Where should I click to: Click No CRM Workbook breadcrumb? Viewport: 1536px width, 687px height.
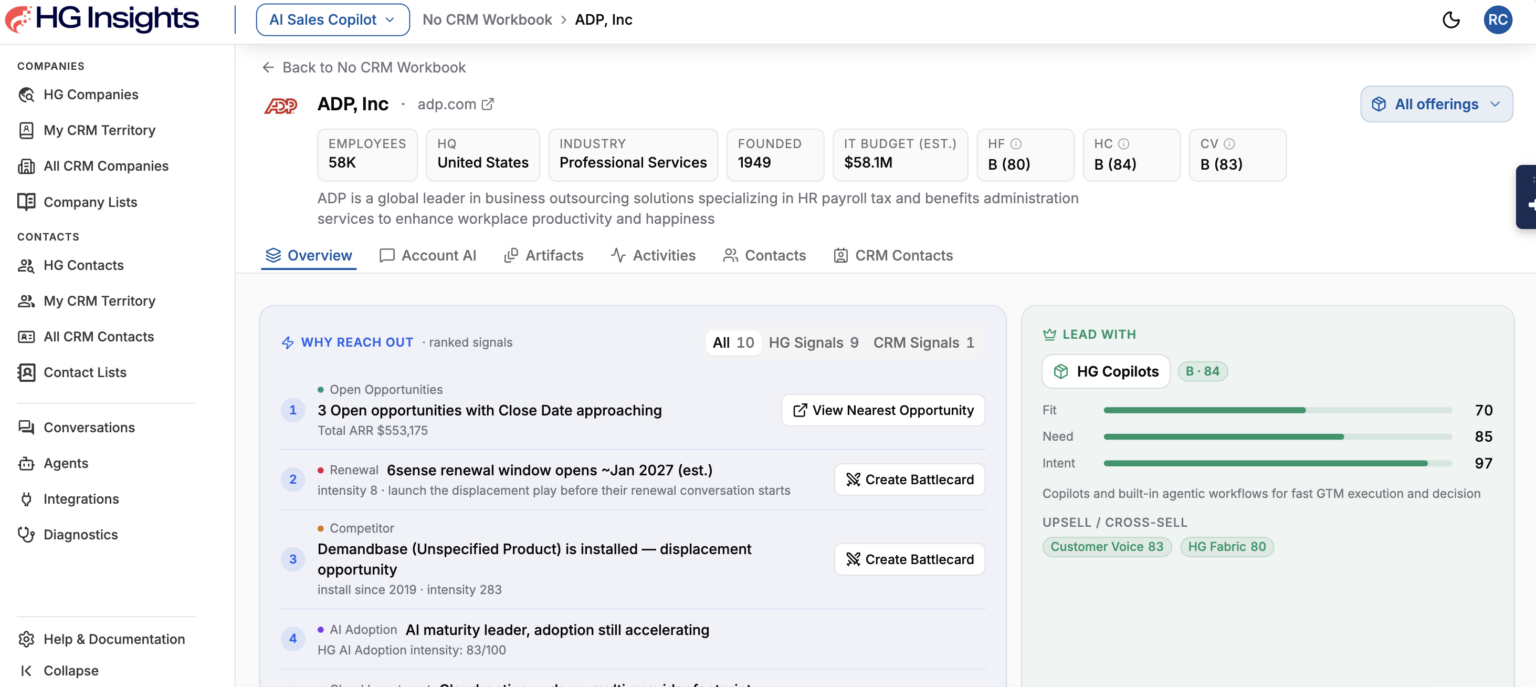pyautogui.click(x=487, y=19)
